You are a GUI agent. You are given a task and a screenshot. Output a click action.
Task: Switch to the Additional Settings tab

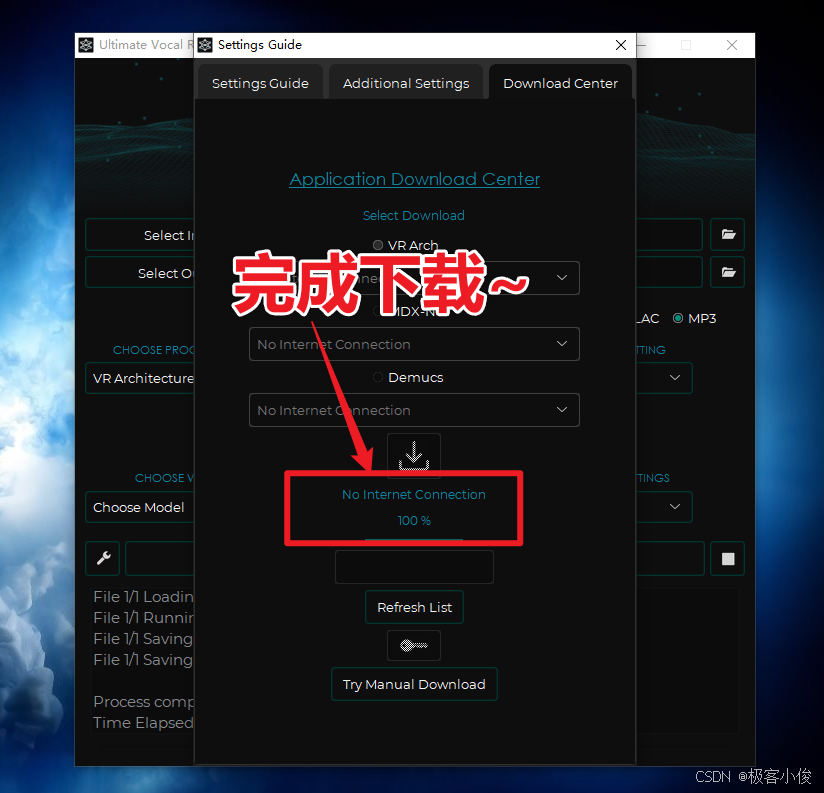[406, 83]
